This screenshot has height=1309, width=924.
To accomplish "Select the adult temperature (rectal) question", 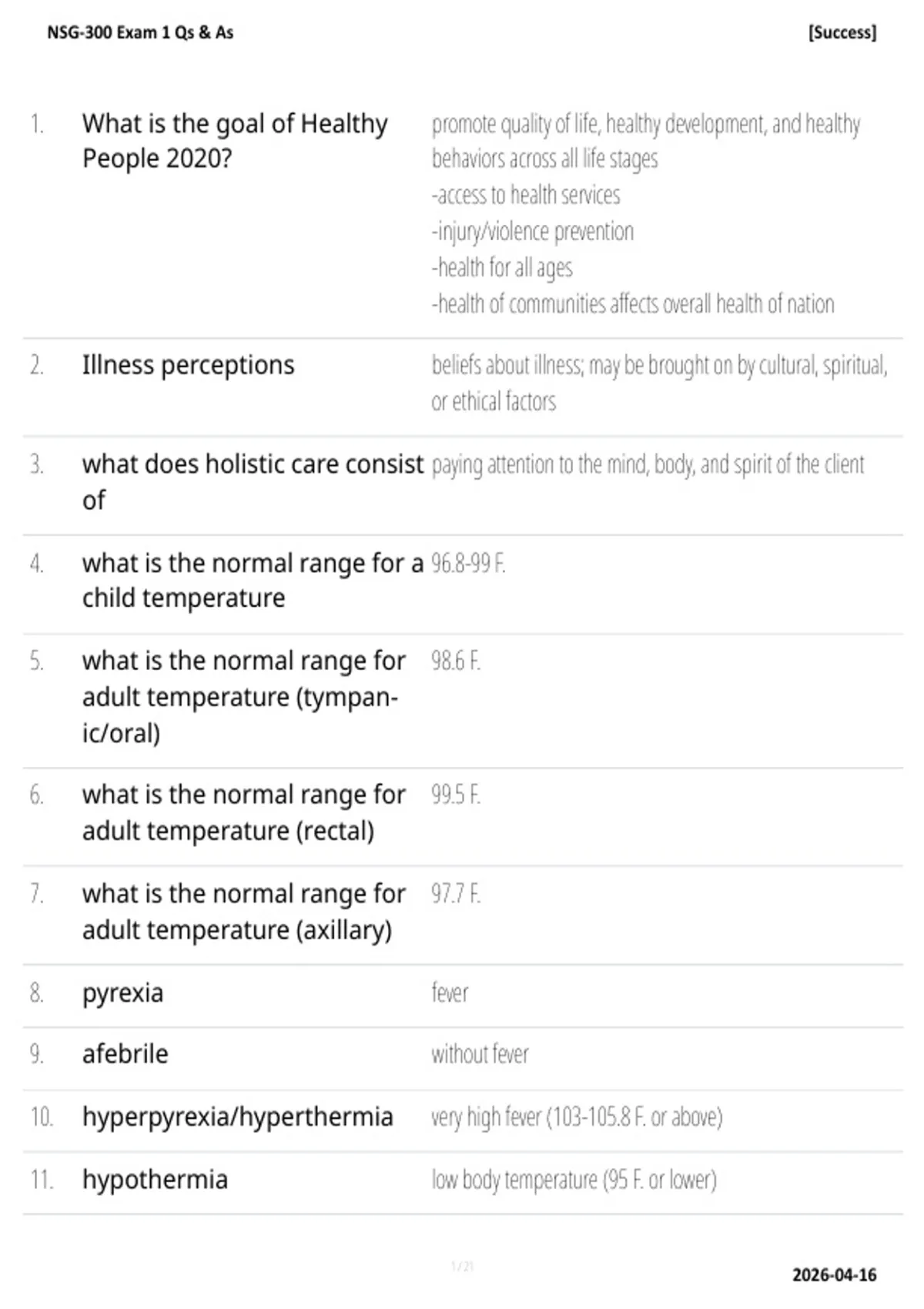I will click(244, 812).
